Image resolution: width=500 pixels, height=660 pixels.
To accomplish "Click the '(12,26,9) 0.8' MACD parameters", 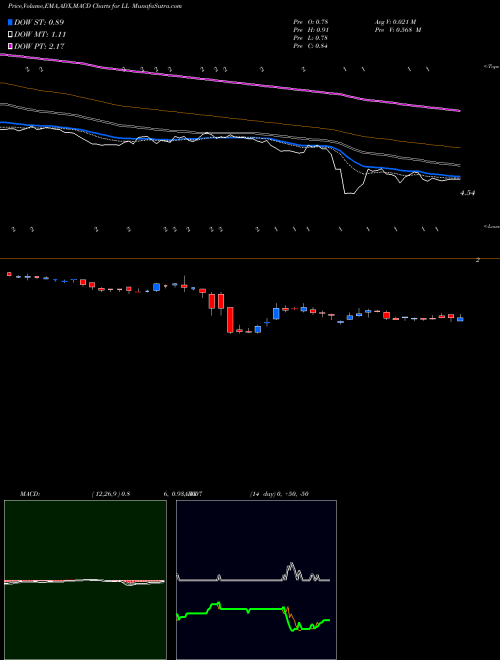I will point(111,494).
